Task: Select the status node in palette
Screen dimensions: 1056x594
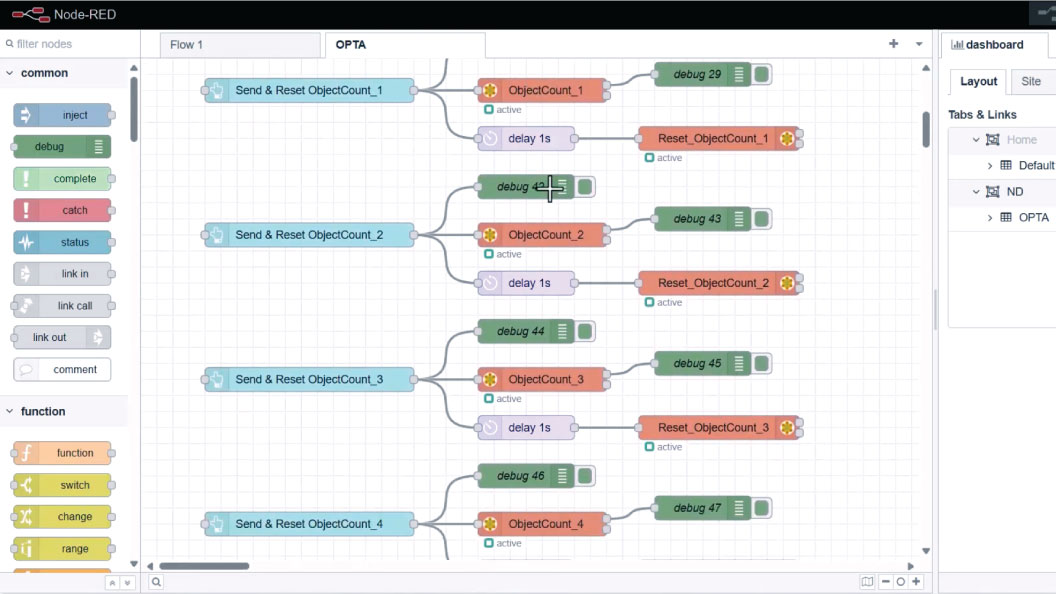Action: (x=62, y=242)
